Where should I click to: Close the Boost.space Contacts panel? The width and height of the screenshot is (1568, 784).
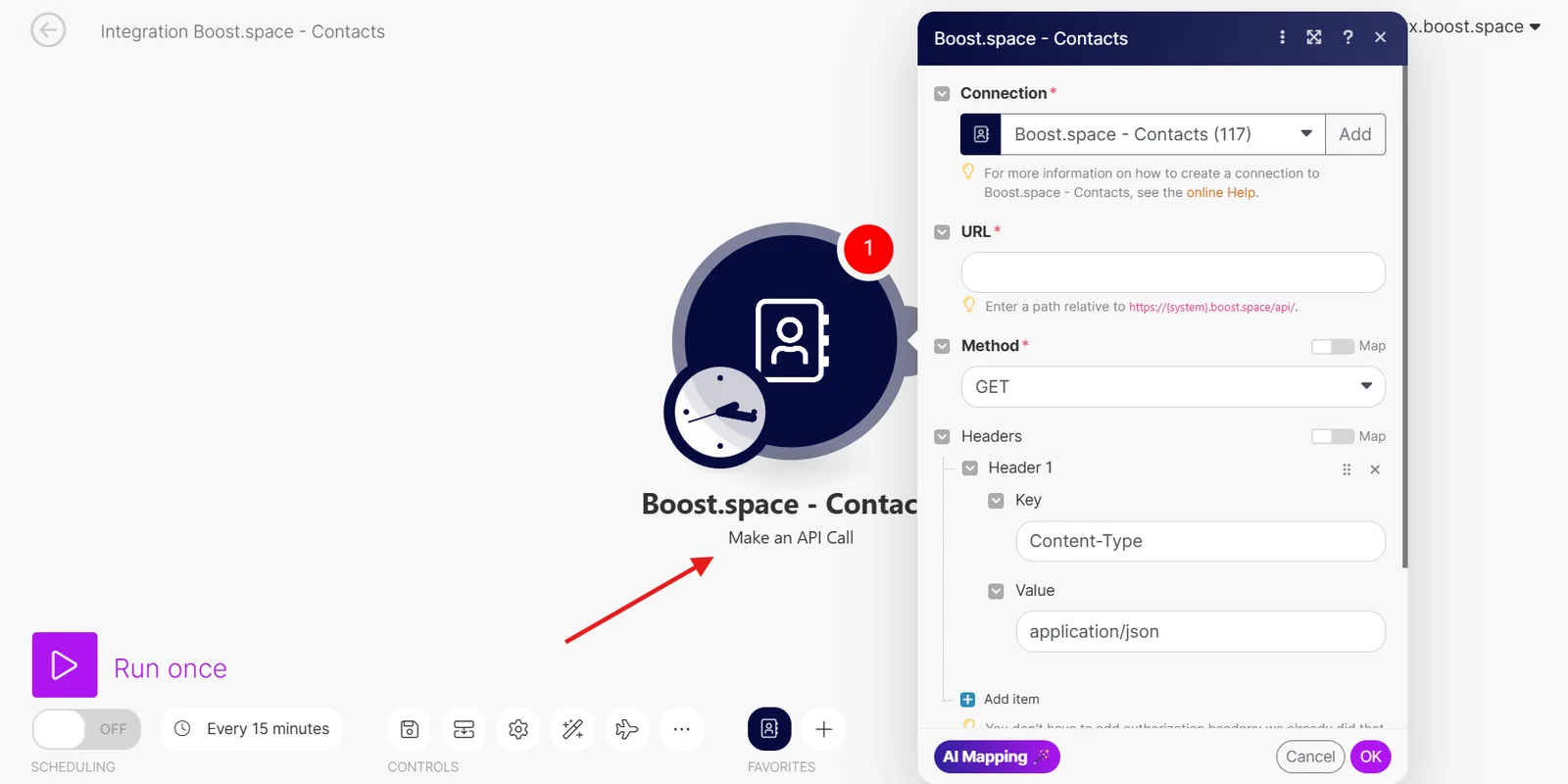click(1380, 37)
